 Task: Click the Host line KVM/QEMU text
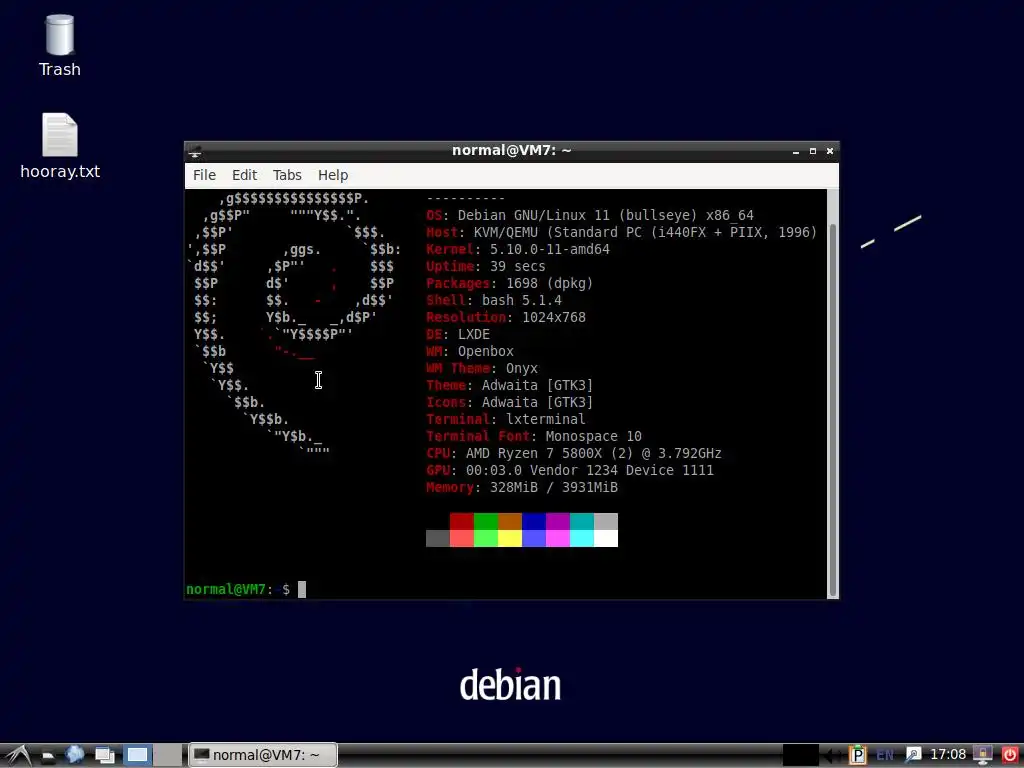point(621,232)
